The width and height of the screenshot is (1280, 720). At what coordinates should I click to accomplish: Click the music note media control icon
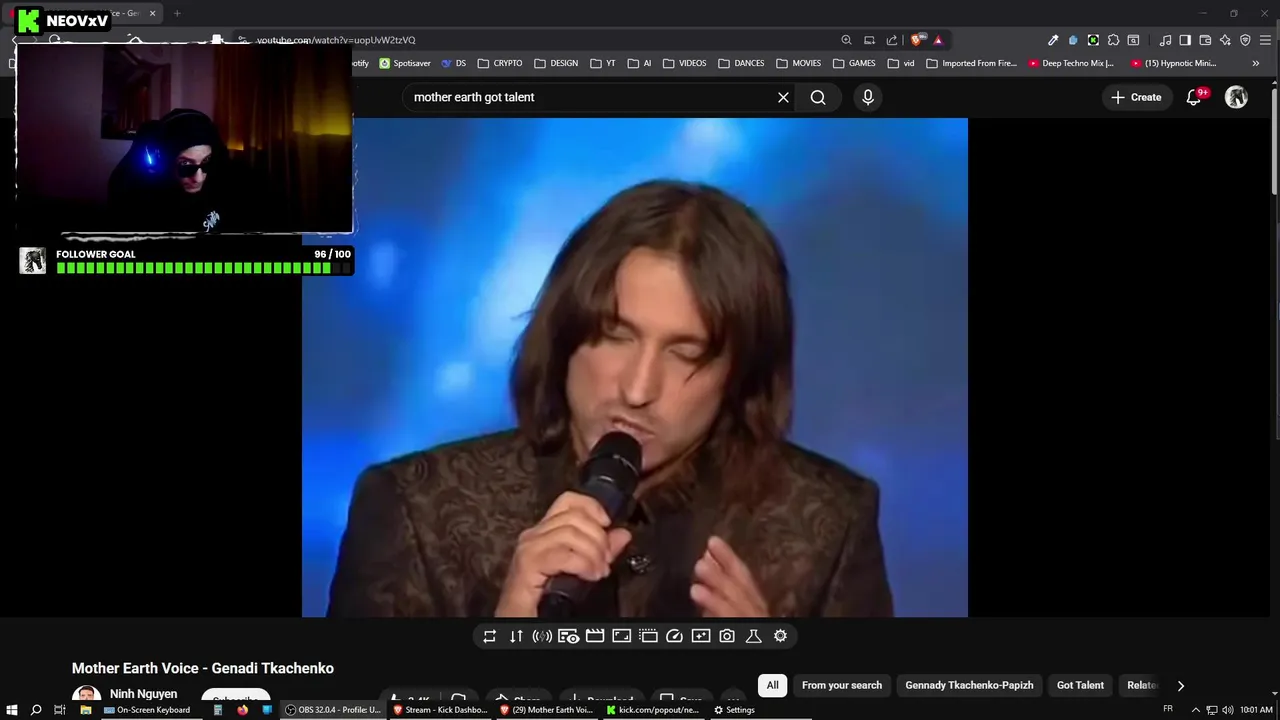(1165, 40)
